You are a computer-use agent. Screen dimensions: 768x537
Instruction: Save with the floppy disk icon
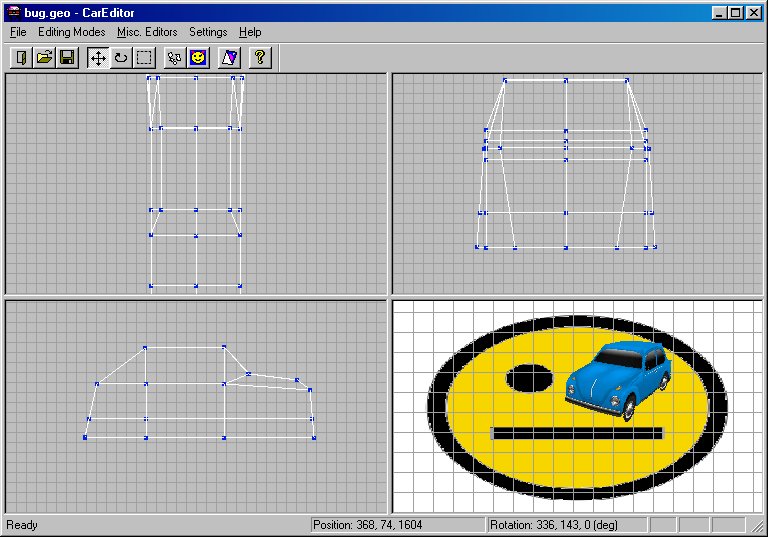click(x=67, y=58)
